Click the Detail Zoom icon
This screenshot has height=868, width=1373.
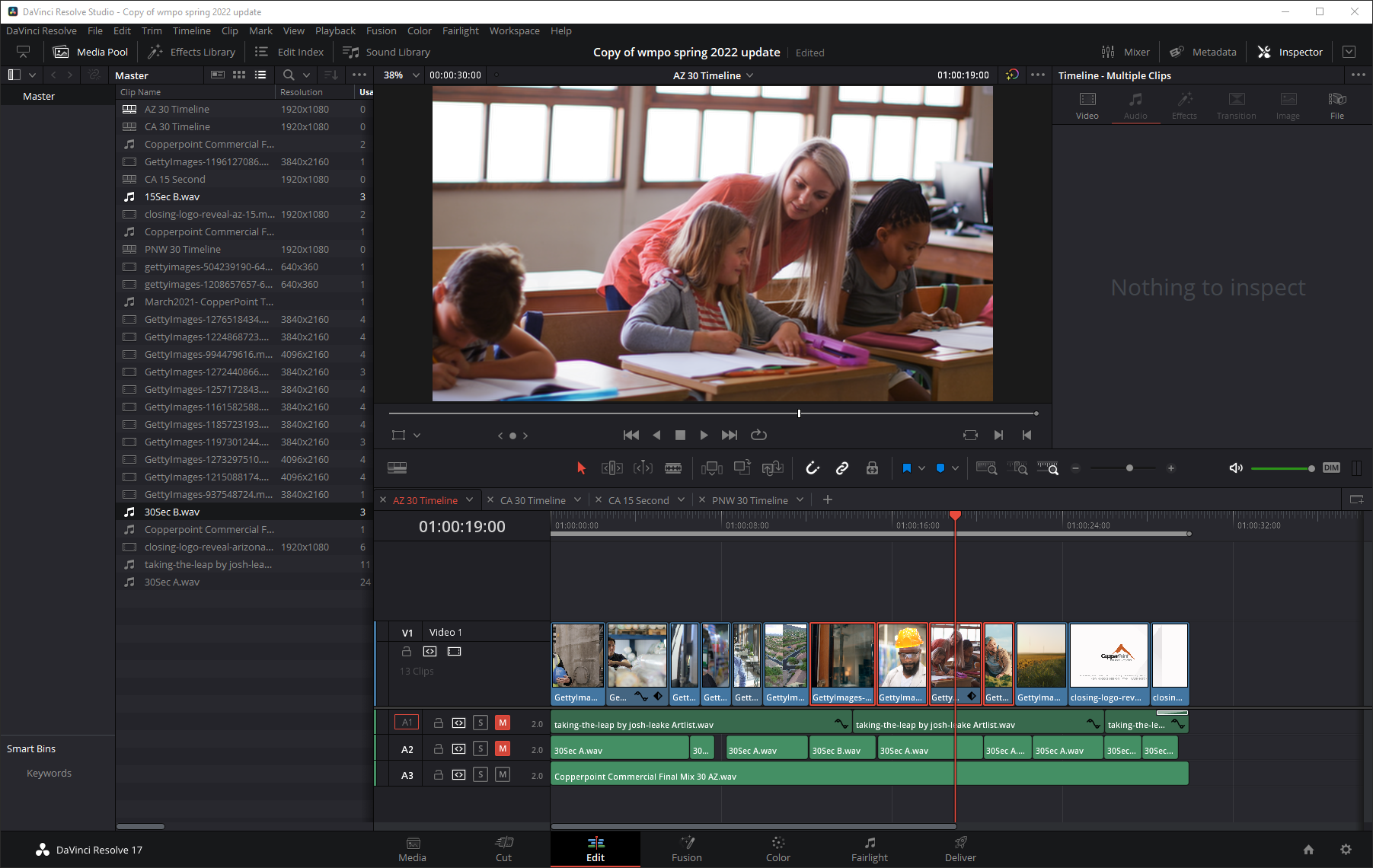pos(1017,468)
